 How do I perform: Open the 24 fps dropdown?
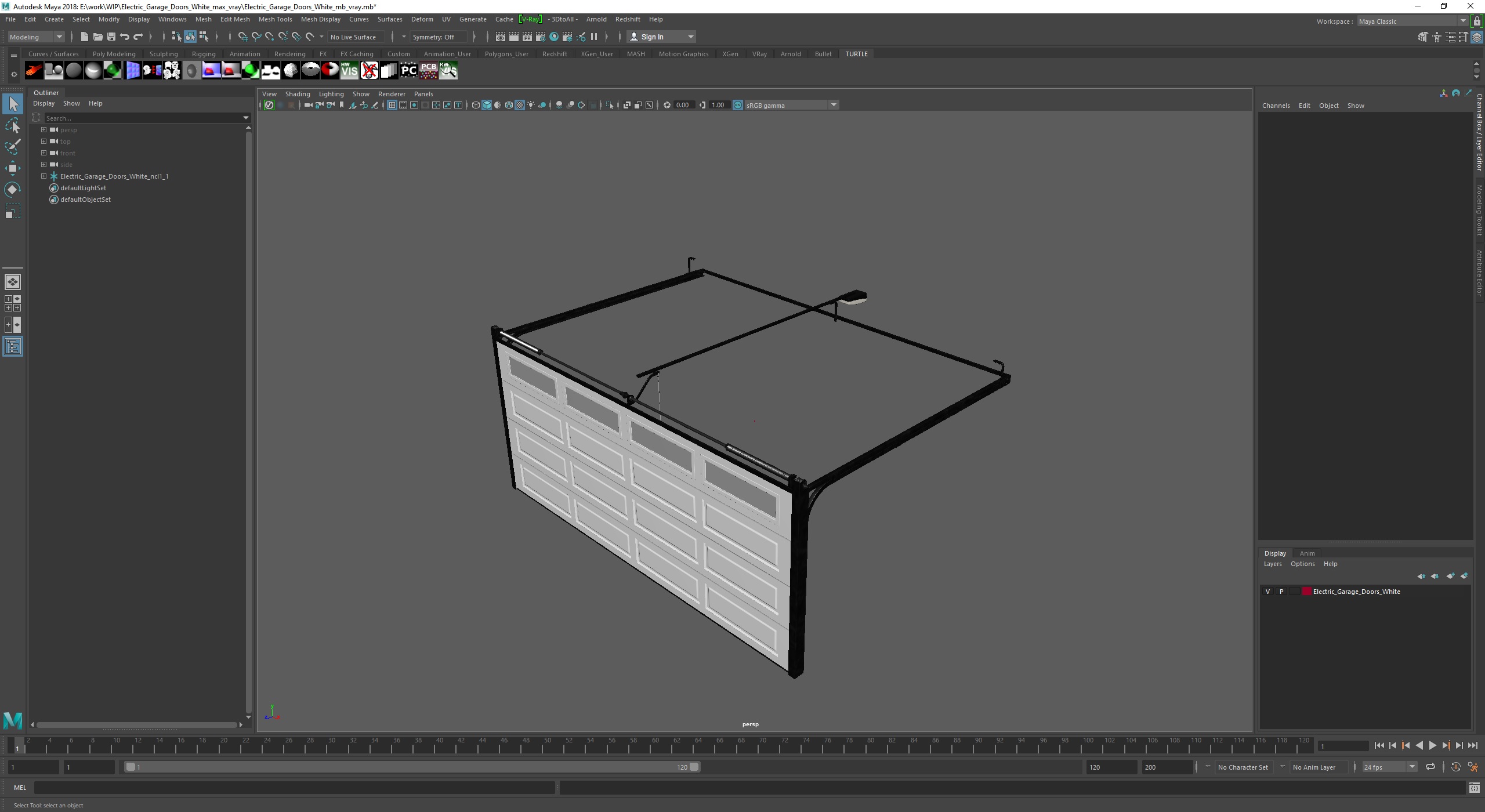[1390, 767]
